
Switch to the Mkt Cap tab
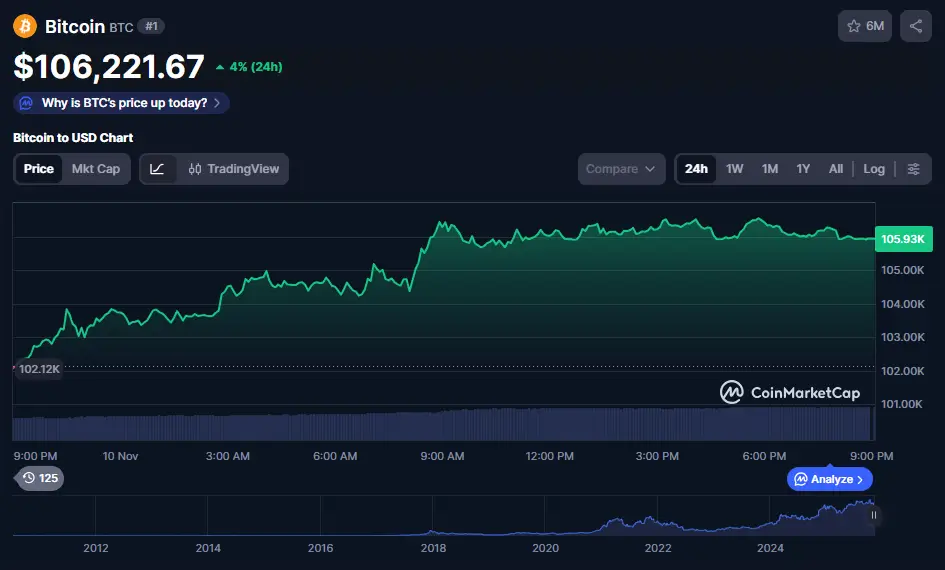click(96, 169)
